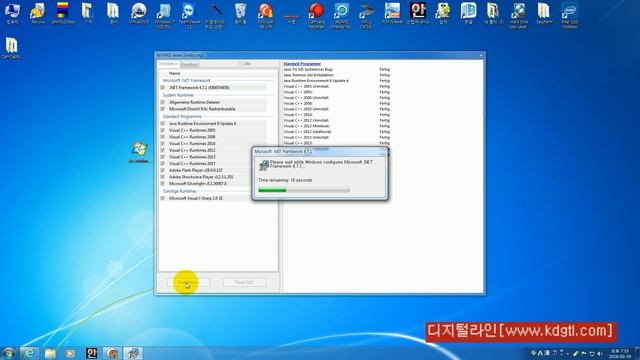Uncheck Visual C++ Runtimes 2005
Viewport: 640px width, 360px height.
coord(163,130)
